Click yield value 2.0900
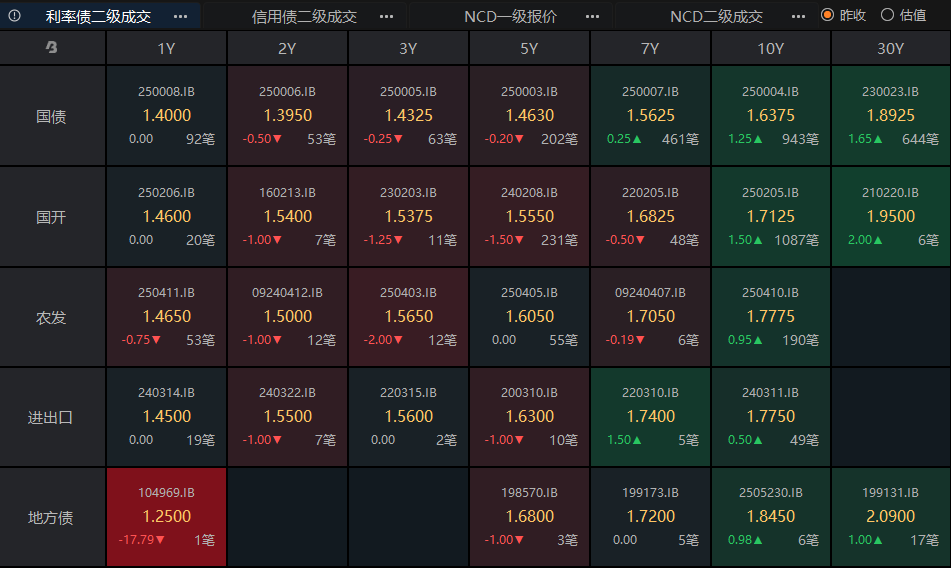 890,516
